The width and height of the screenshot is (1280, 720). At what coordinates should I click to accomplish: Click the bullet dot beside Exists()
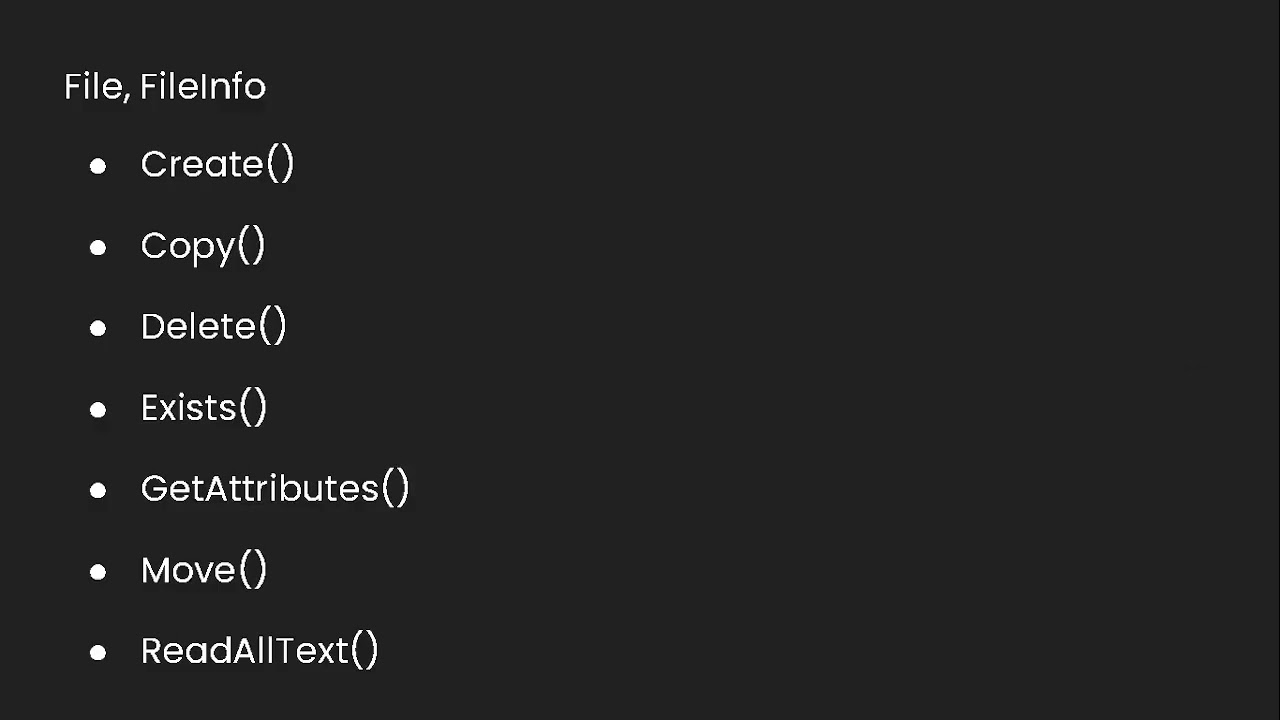[97, 409]
